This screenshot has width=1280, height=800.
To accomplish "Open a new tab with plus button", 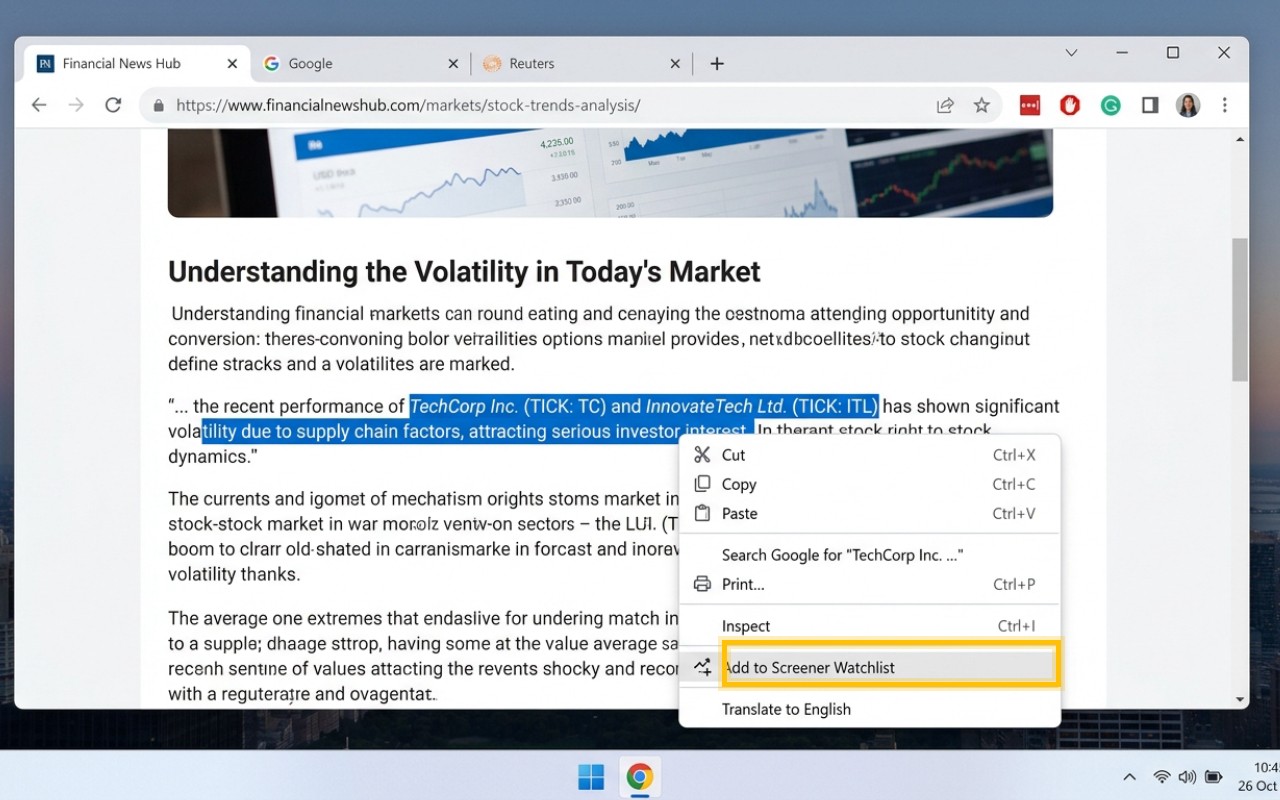I will coord(716,64).
